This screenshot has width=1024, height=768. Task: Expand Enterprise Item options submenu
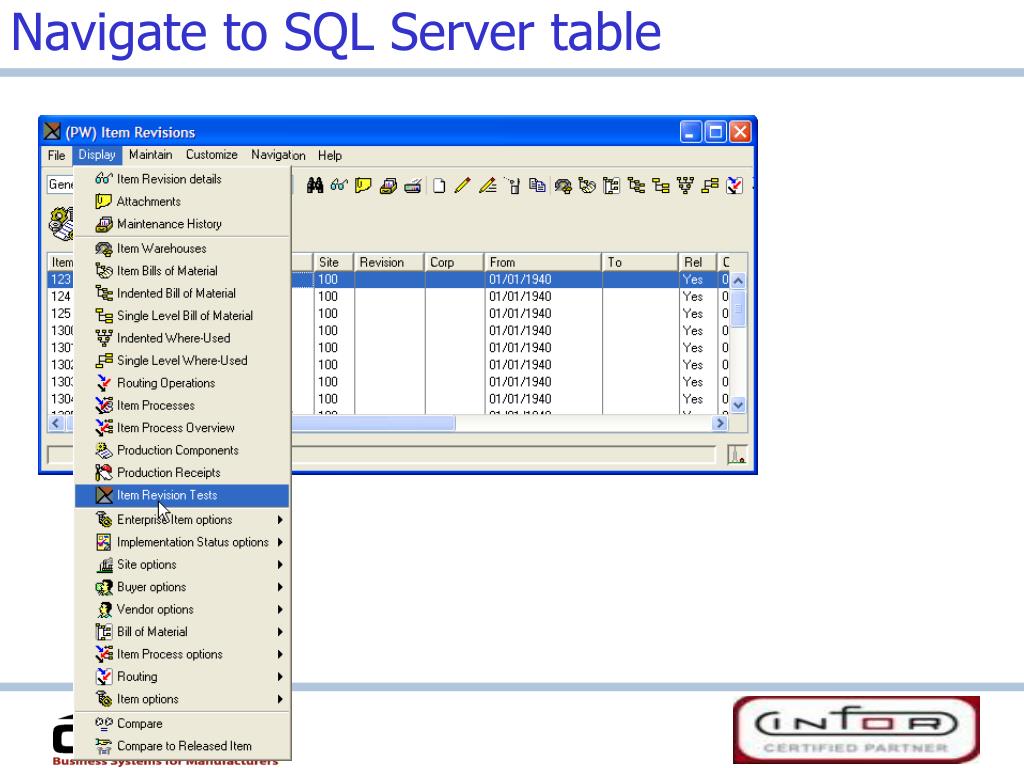click(182, 520)
